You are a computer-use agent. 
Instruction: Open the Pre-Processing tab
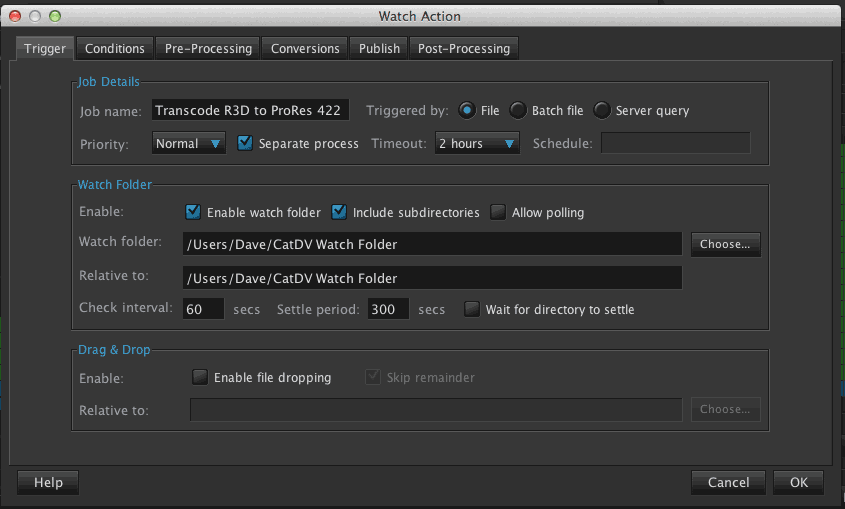209,48
